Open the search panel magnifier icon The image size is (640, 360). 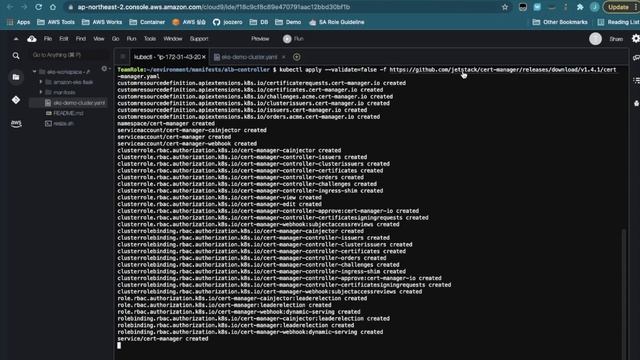[16, 56]
